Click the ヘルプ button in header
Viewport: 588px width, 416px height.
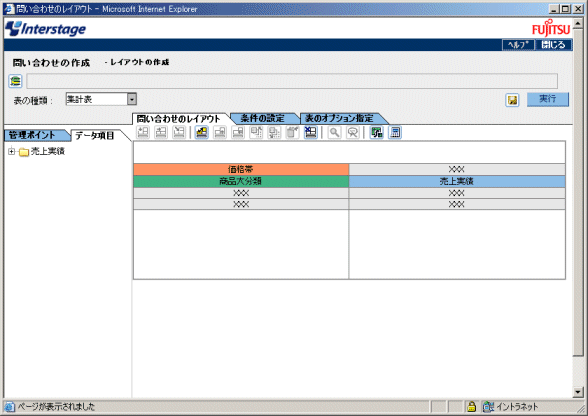(x=518, y=45)
